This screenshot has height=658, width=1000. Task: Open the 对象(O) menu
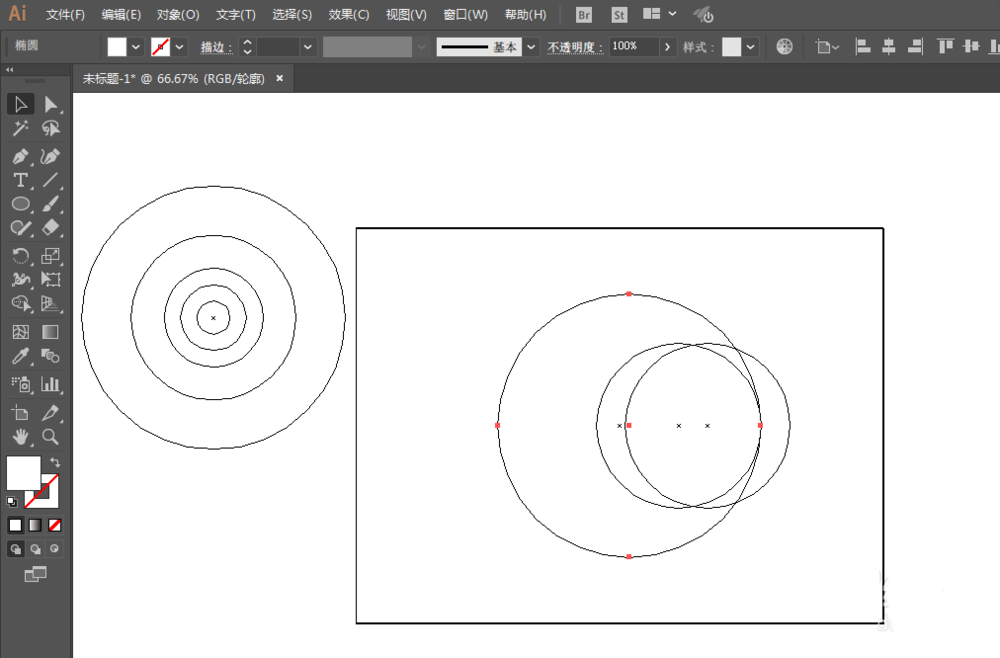178,15
